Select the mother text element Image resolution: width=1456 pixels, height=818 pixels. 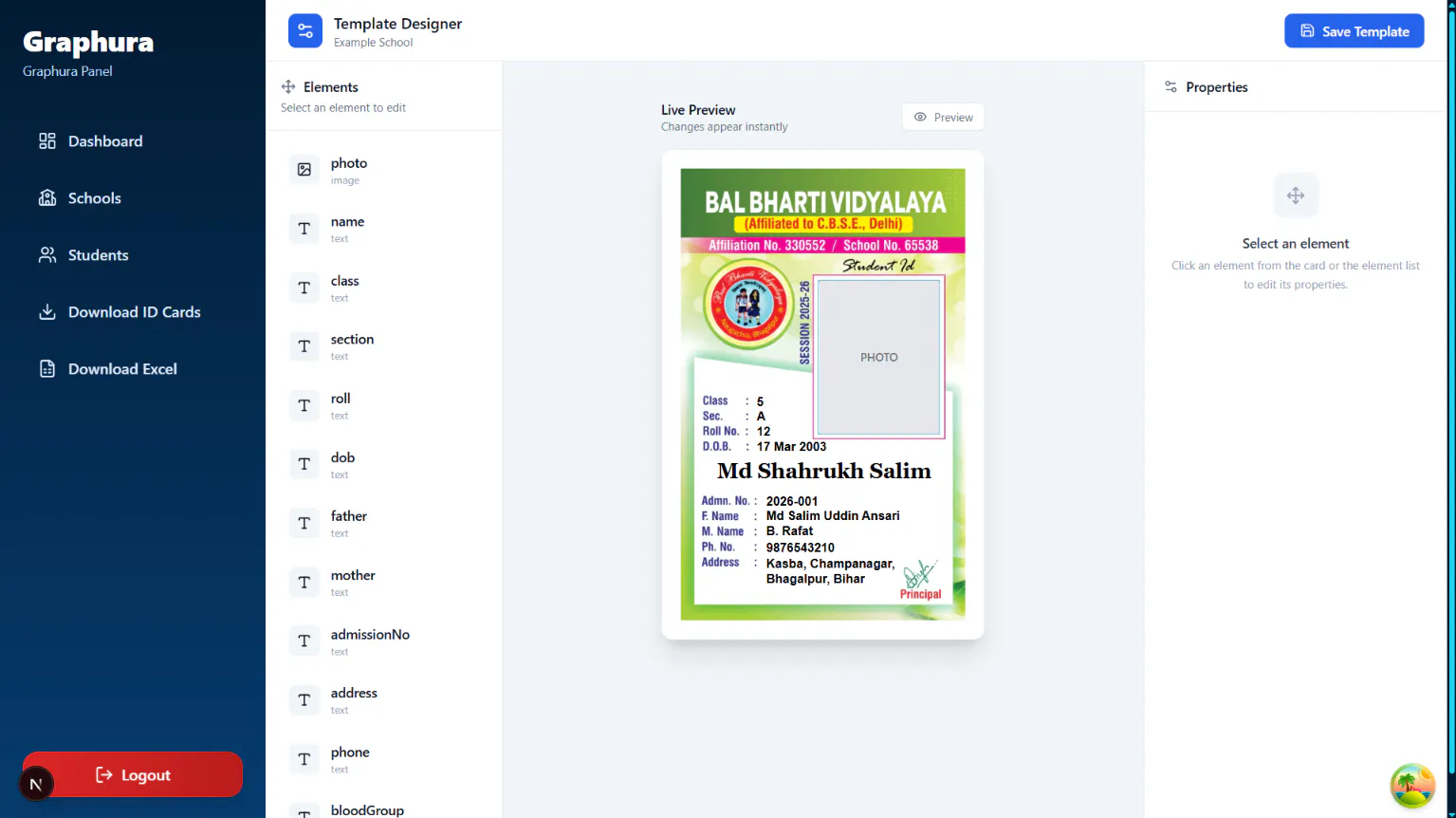coord(383,582)
